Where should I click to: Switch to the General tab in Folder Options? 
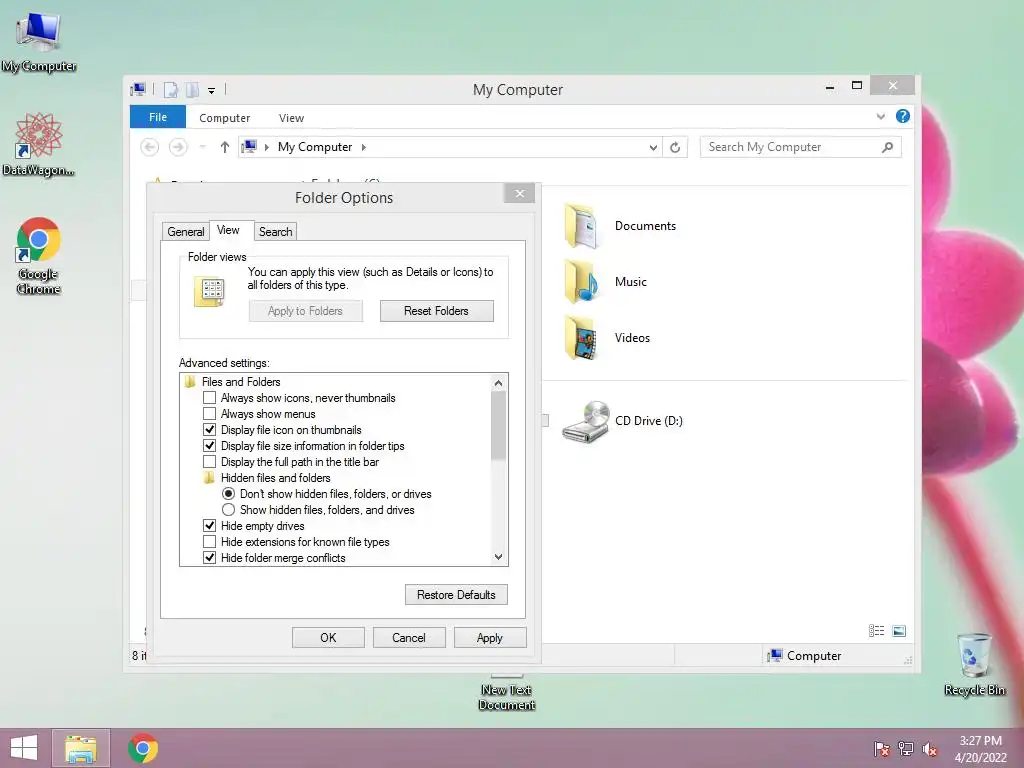[185, 232]
